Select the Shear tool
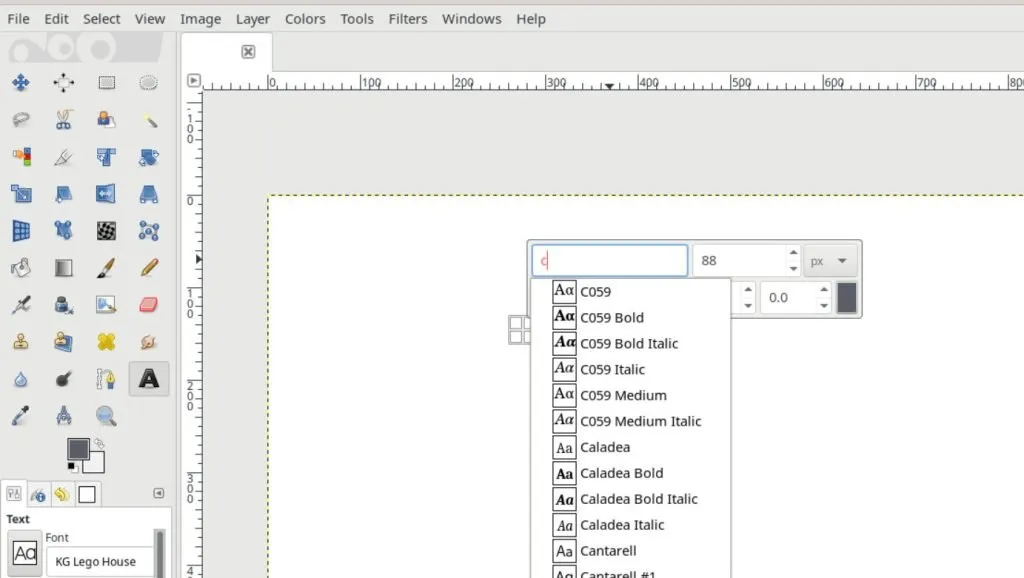This screenshot has height=578, width=1024. (x=63, y=194)
